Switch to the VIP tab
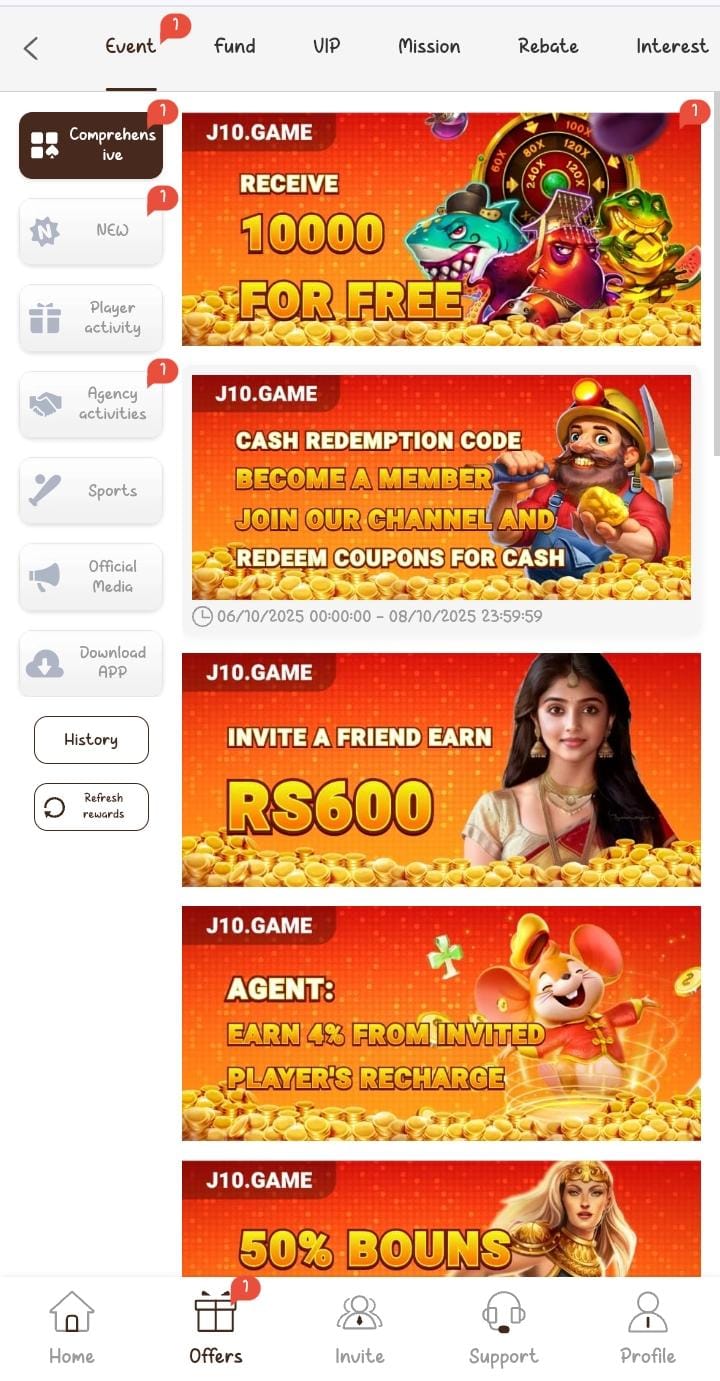This screenshot has height=1381, width=720. (x=327, y=46)
